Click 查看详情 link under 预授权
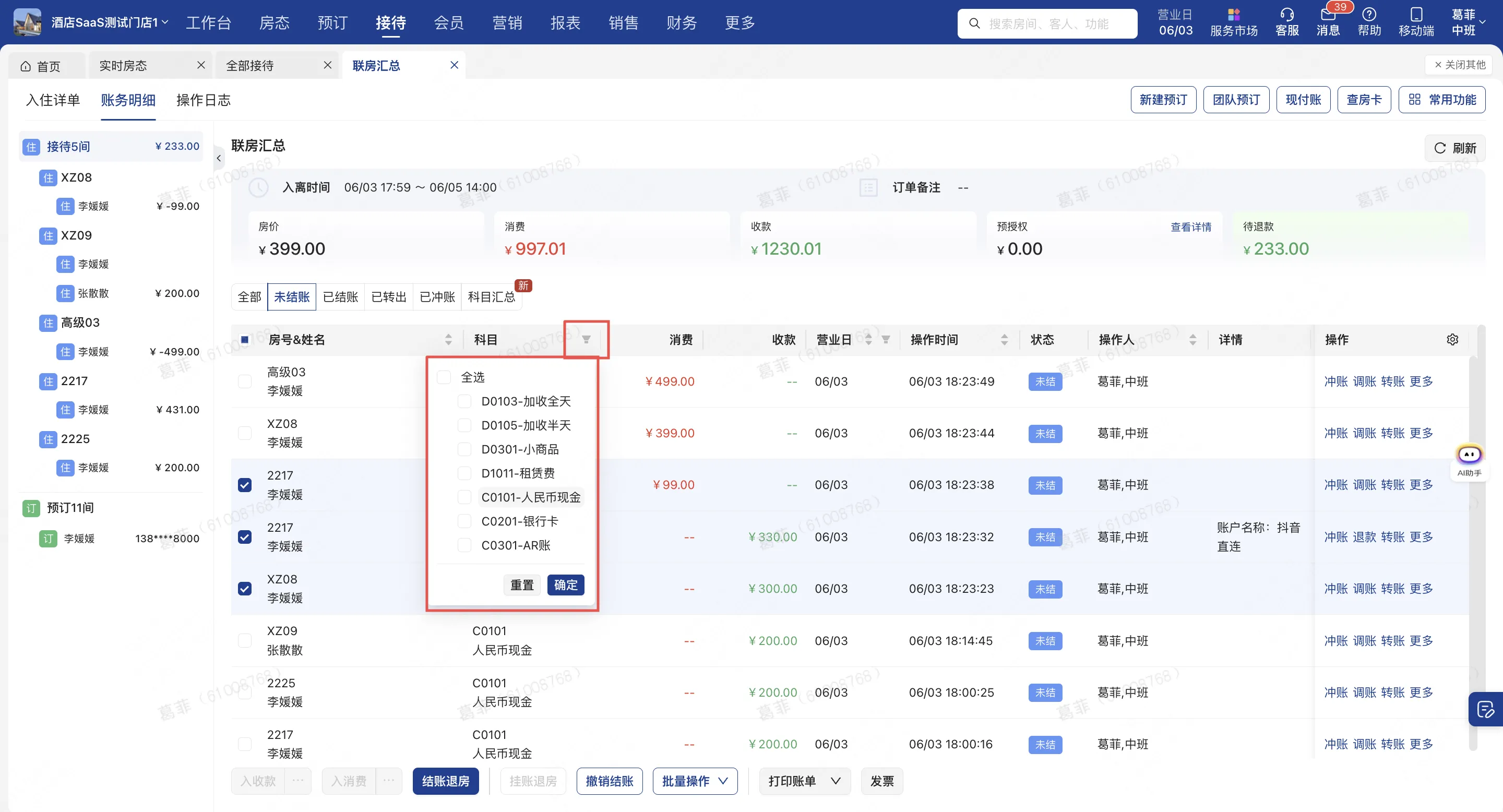Screen dimensions: 1503x812 coord(1191,227)
